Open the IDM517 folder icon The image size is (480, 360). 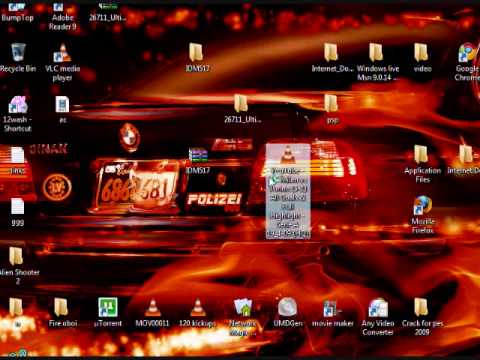click(197, 57)
